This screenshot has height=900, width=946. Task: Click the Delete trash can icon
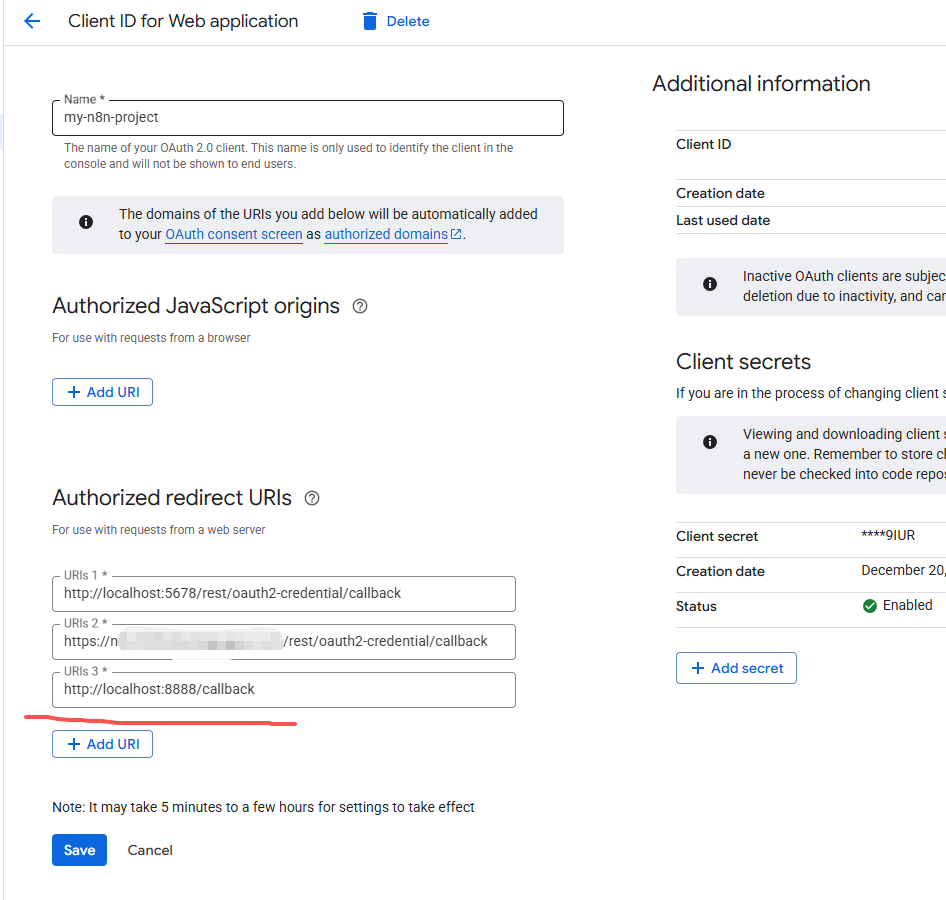(x=371, y=21)
